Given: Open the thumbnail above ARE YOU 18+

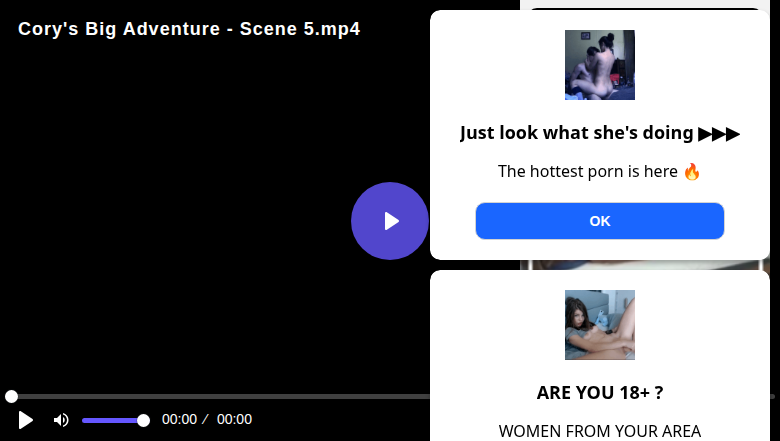Looking at the screenshot, I should [x=600, y=325].
